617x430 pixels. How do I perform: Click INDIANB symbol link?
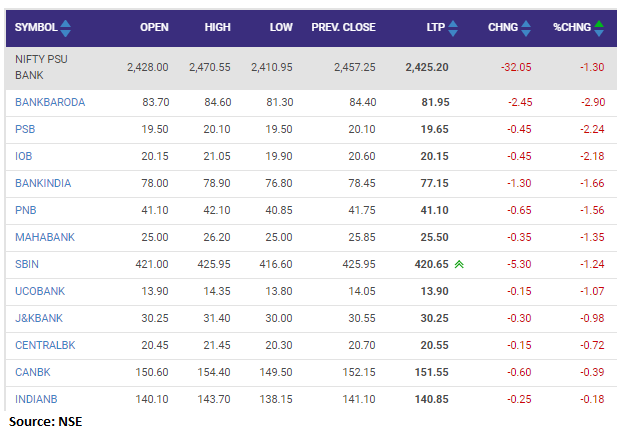coord(38,399)
